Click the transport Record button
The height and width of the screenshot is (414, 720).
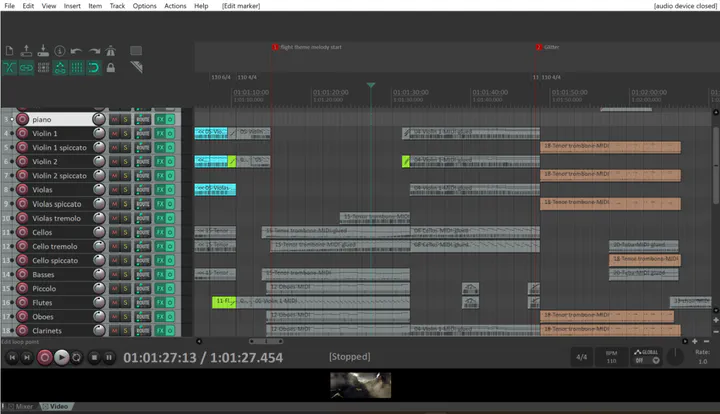coord(45,358)
